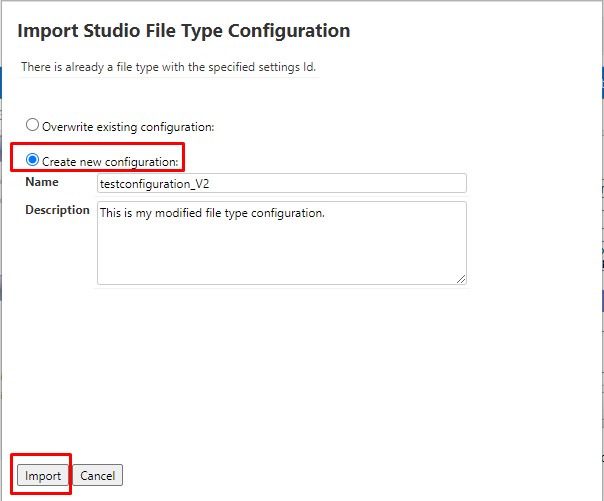Select the Overwrite existing configuration radio button
Image resolution: width=604 pixels, height=501 pixels.
(x=33, y=126)
